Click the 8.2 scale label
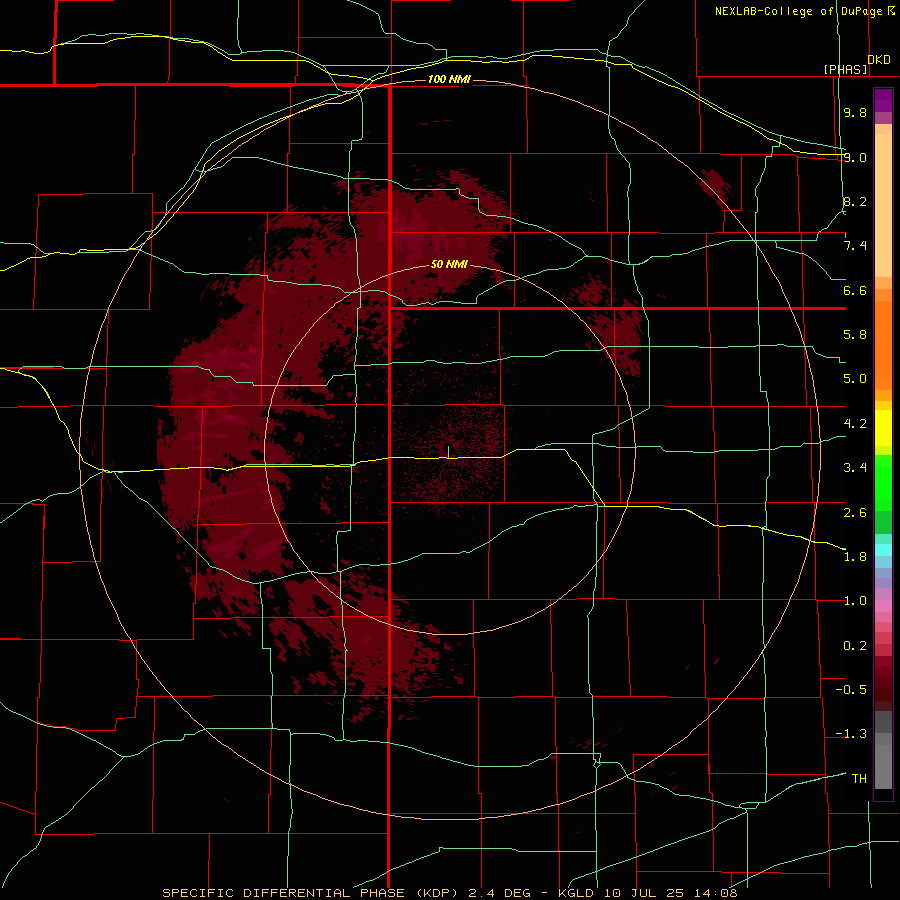The image size is (900, 900). click(x=855, y=201)
